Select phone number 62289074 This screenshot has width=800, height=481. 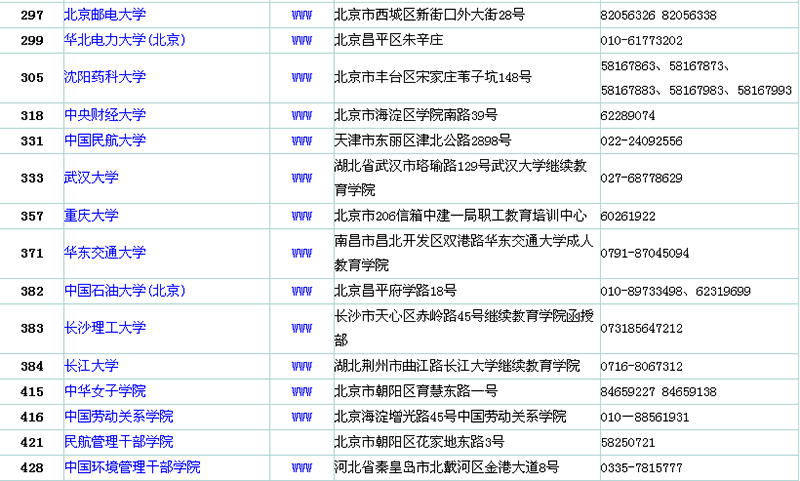click(x=628, y=116)
